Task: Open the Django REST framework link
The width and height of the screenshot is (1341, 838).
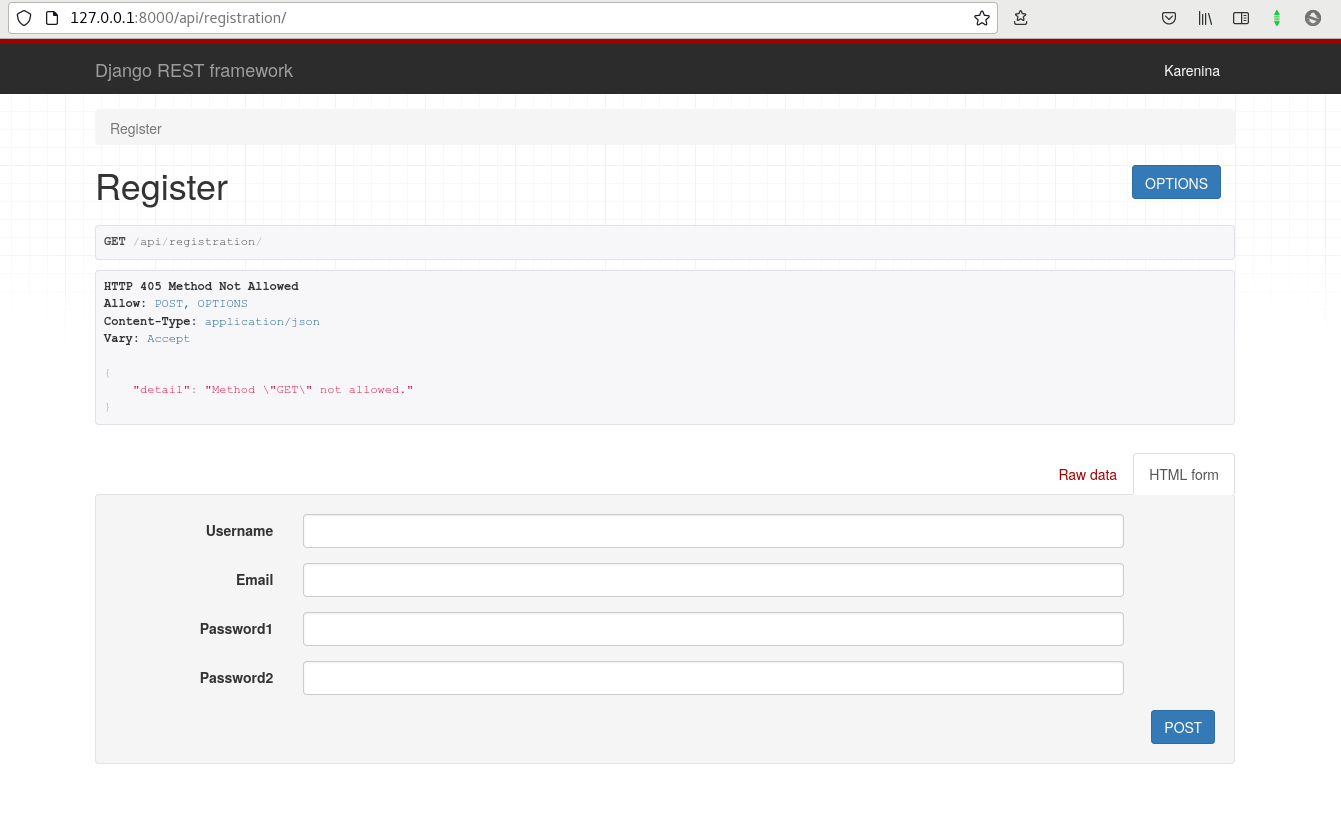Action: click(x=194, y=71)
